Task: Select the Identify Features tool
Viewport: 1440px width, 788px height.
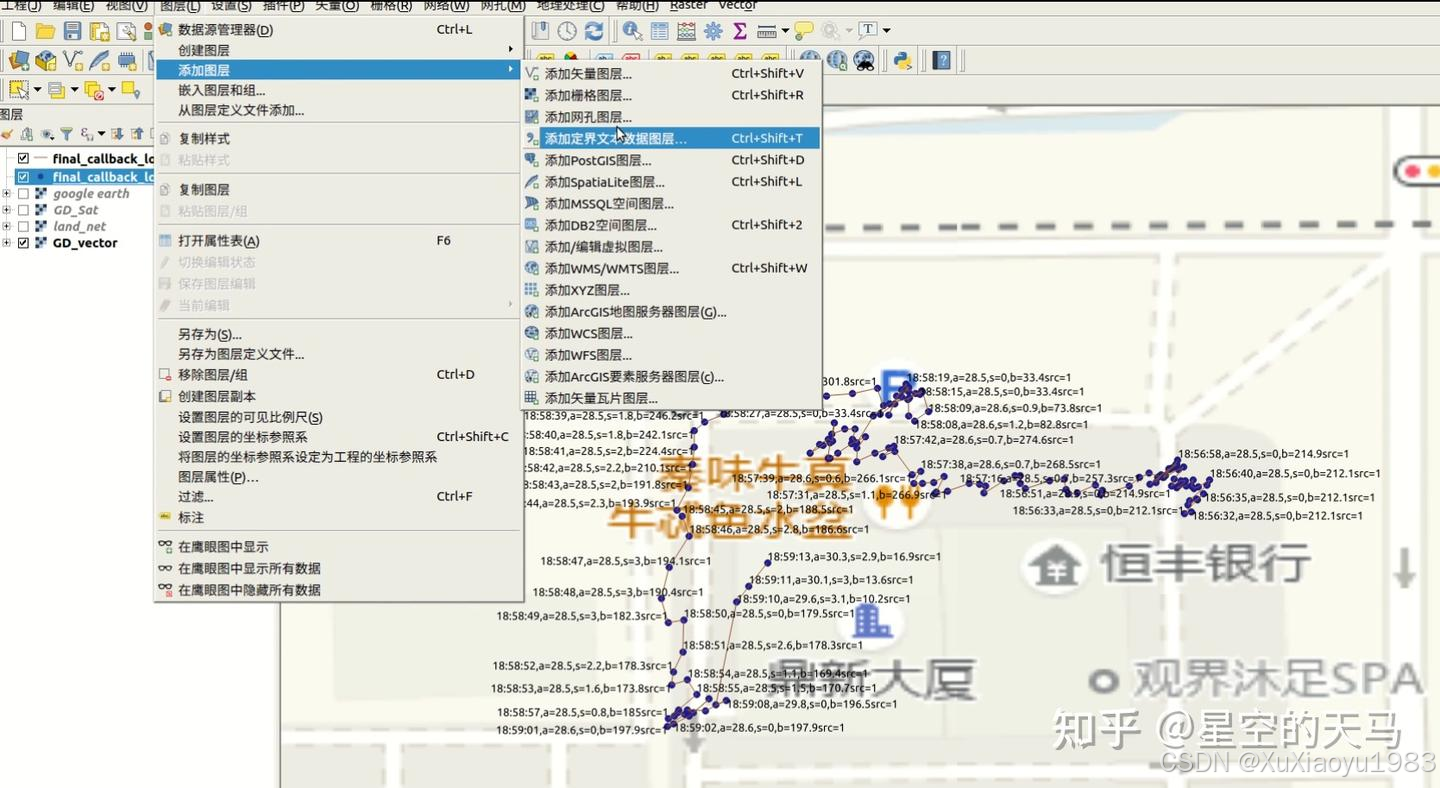Action: point(632,31)
